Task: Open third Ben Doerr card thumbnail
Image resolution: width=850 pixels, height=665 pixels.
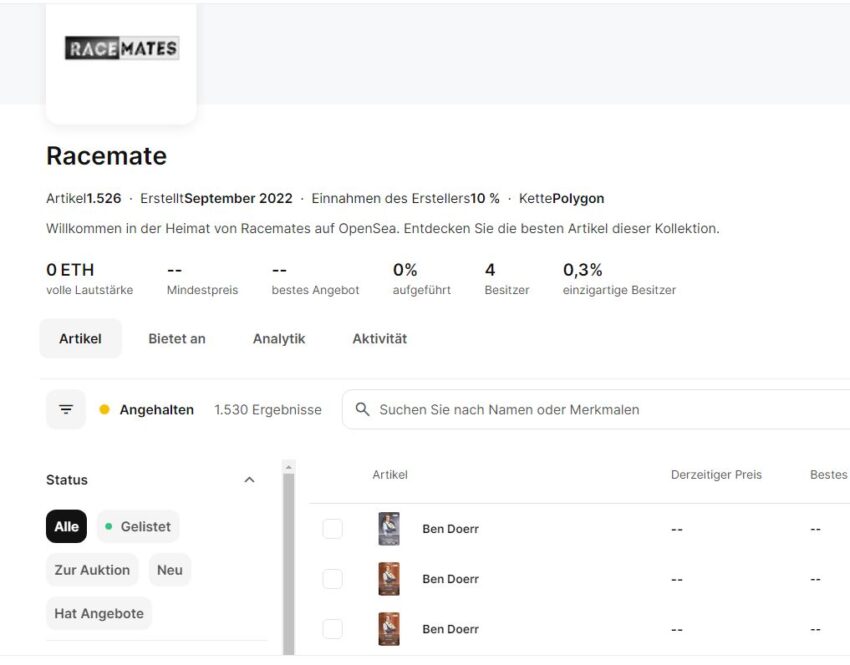Action: pos(389,629)
